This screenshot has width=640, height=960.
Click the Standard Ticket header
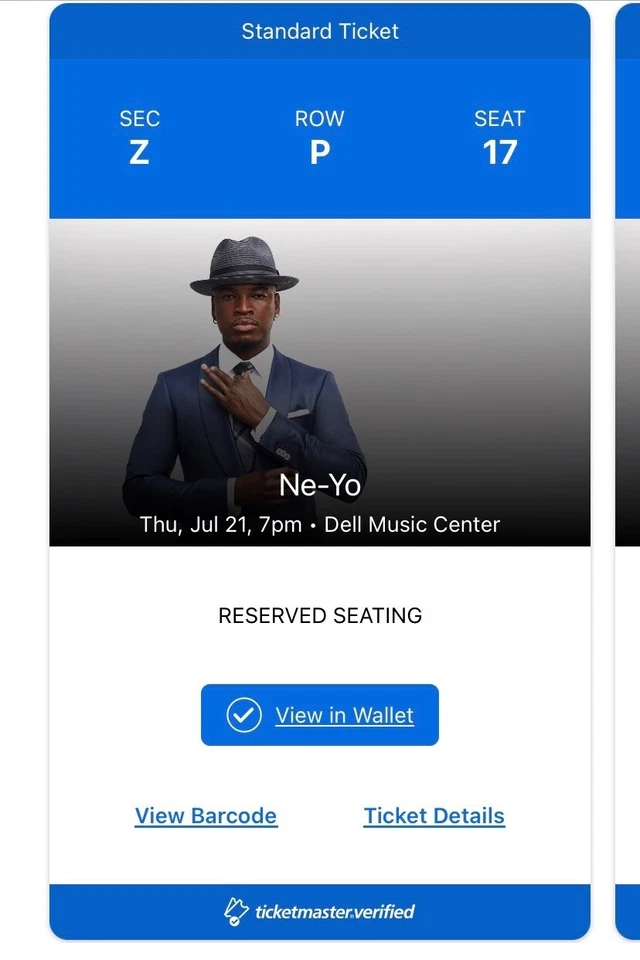point(319,31)
